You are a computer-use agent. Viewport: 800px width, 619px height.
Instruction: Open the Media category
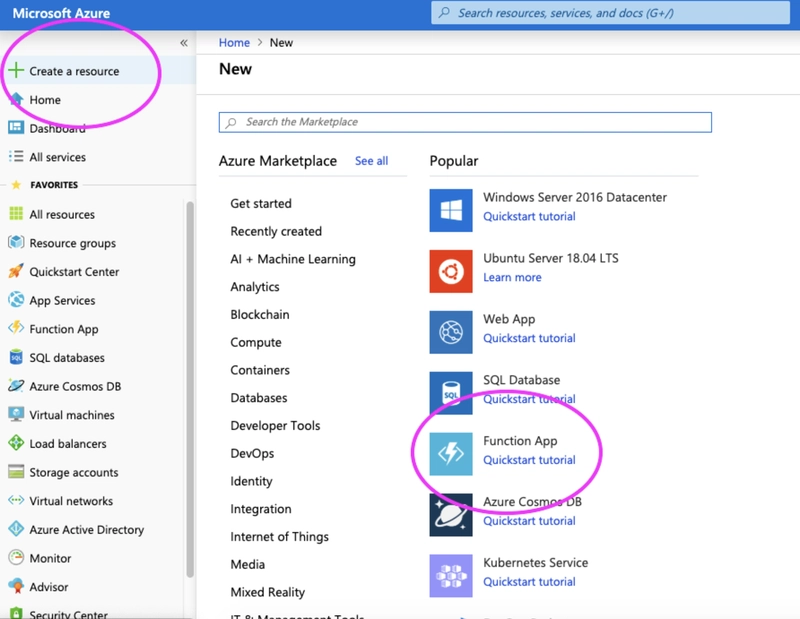pyautogui.click(x=247, y=564)
